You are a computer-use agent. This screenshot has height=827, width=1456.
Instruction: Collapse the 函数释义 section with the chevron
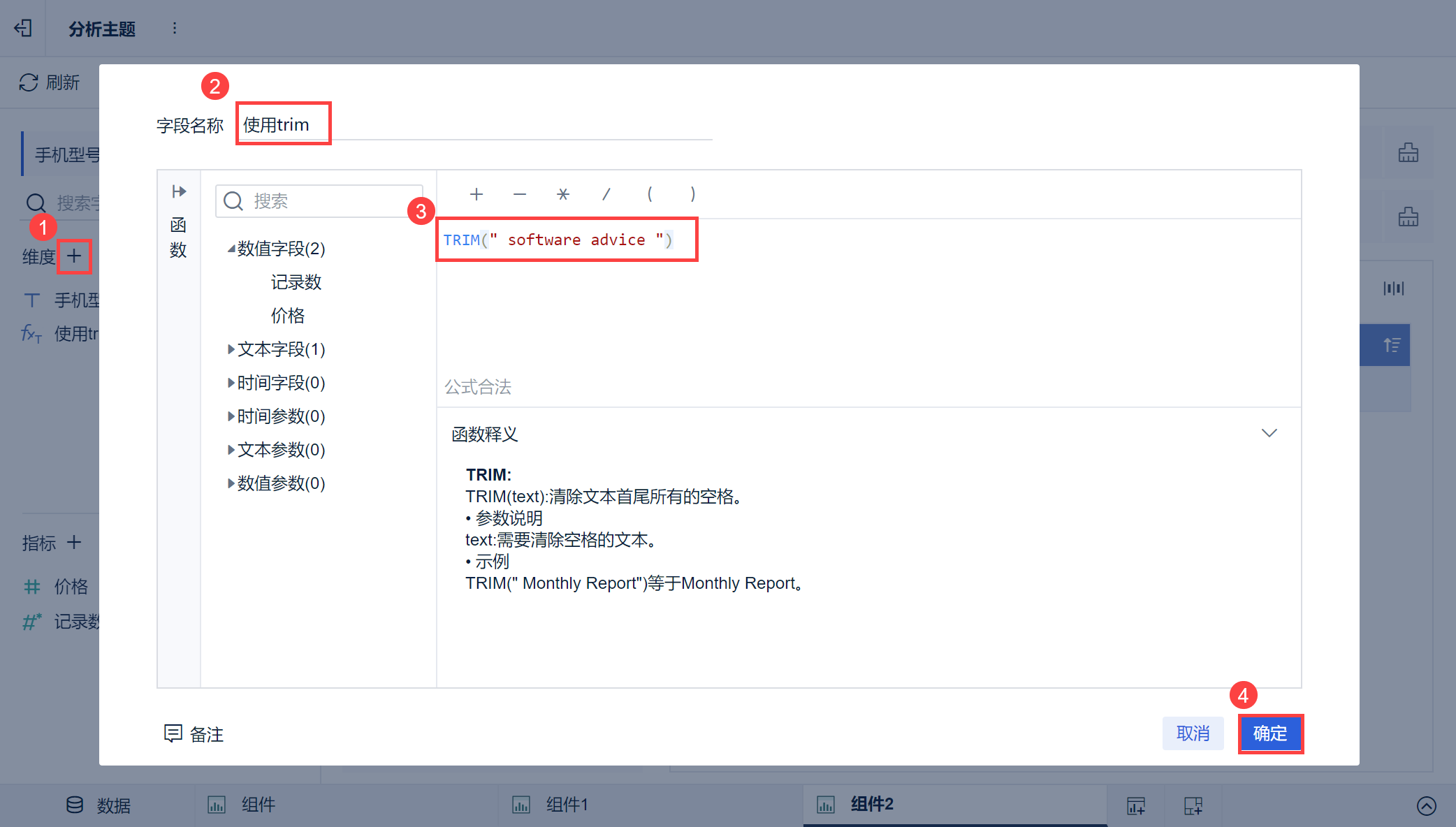(x=1269, y=433)
